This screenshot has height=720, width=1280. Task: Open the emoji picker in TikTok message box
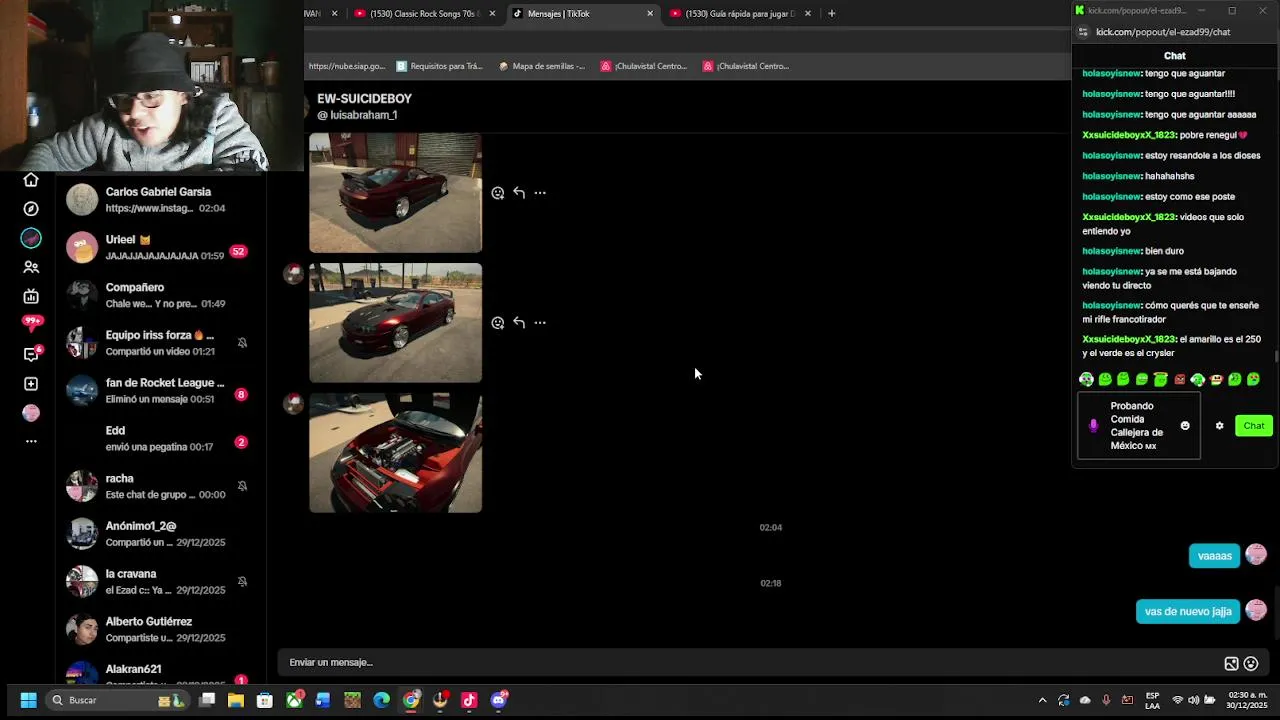(1250, 663)
